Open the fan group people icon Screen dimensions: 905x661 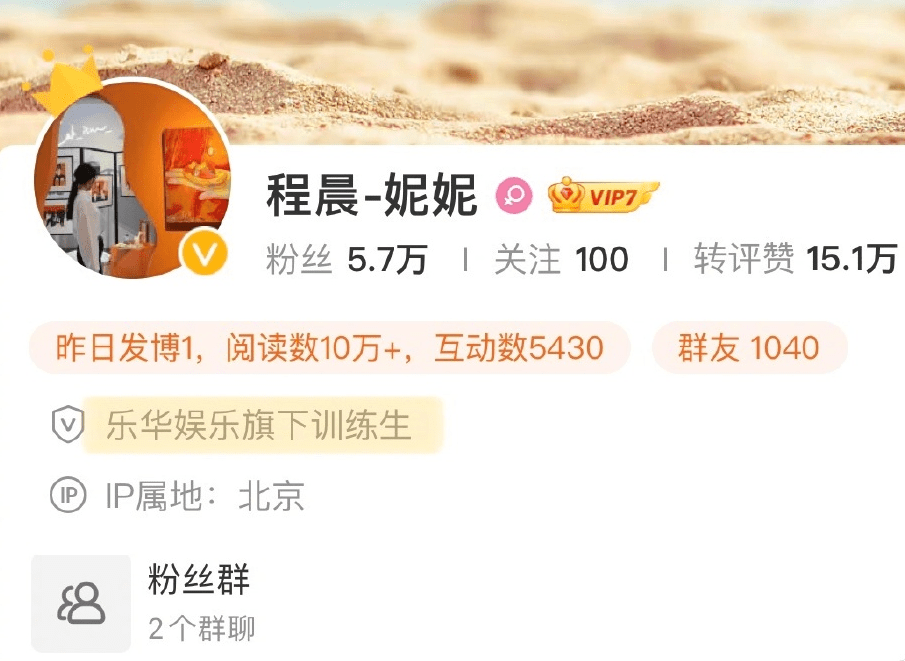(x=81, y=603)
